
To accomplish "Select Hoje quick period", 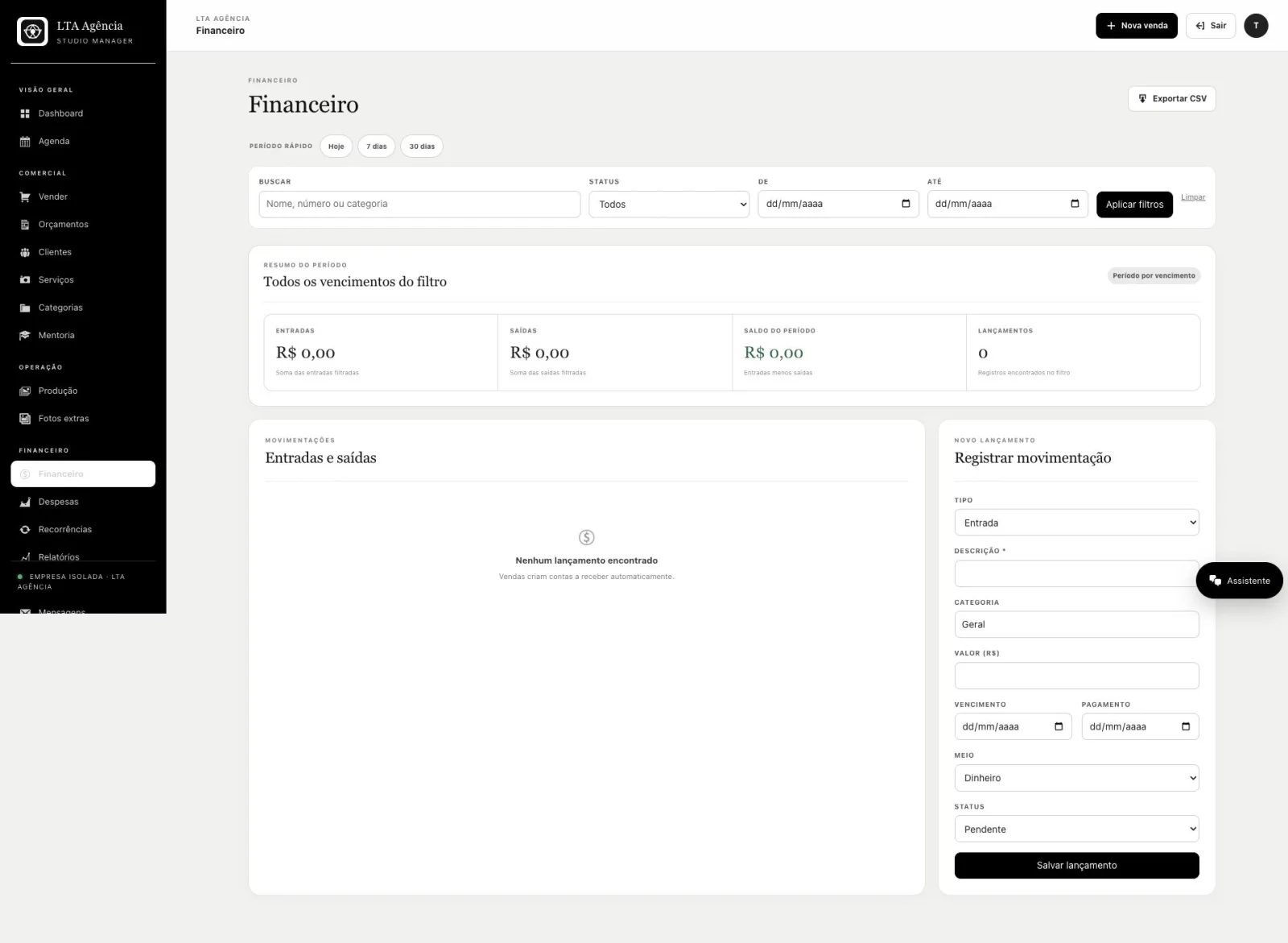I will pos(336,147).
